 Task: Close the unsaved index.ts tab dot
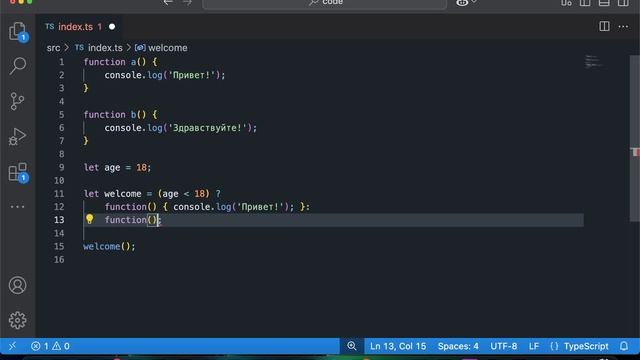112,27
